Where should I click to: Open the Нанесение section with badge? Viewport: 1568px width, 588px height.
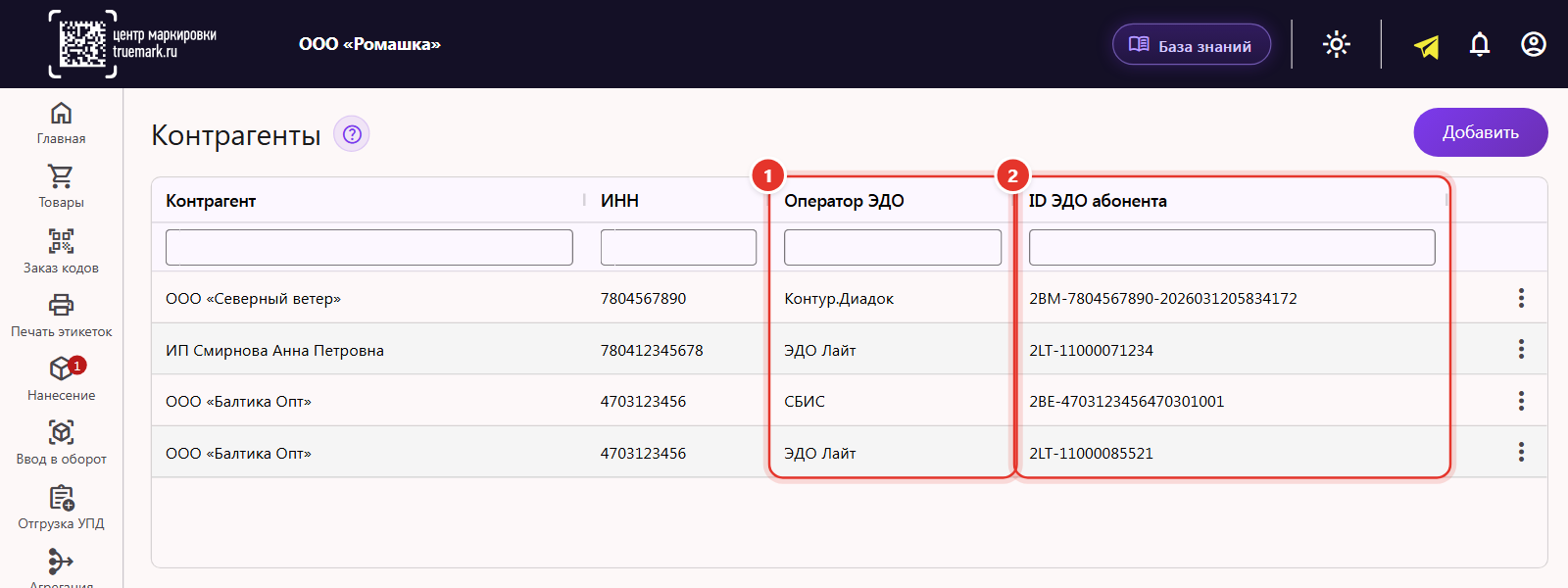point(61,379)
